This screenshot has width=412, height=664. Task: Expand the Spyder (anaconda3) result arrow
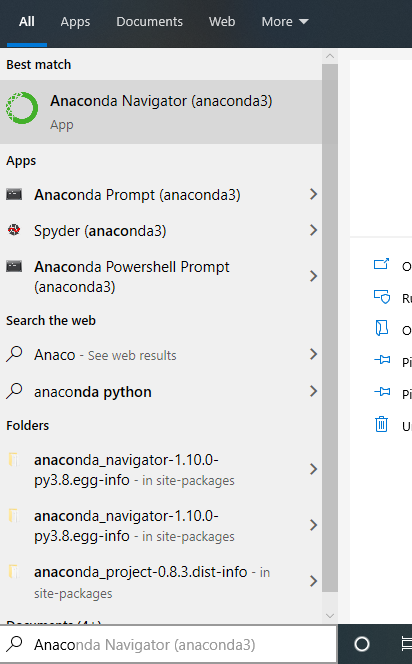[313, 230]
